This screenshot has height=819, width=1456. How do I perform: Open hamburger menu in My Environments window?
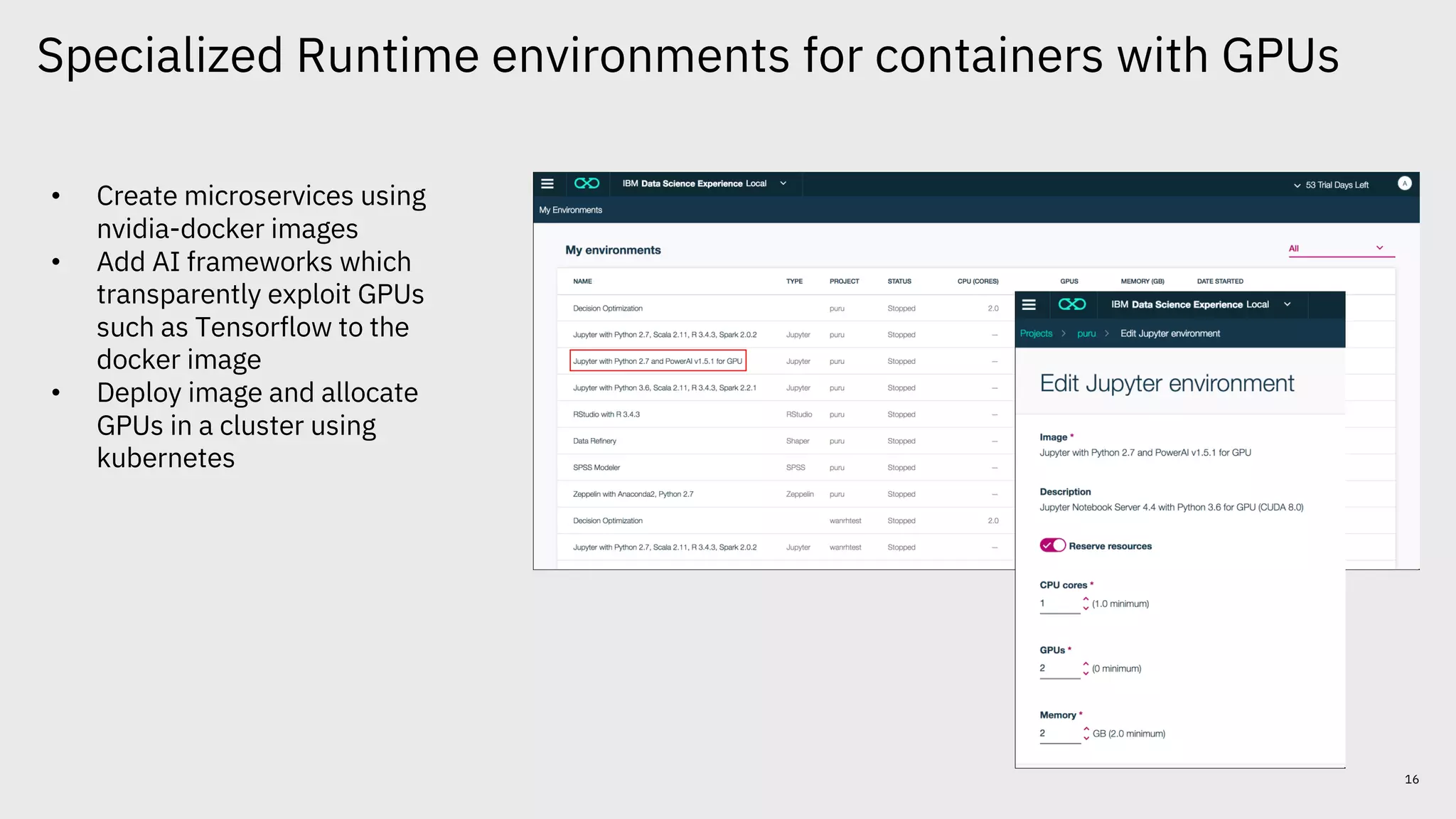point(547,183)
